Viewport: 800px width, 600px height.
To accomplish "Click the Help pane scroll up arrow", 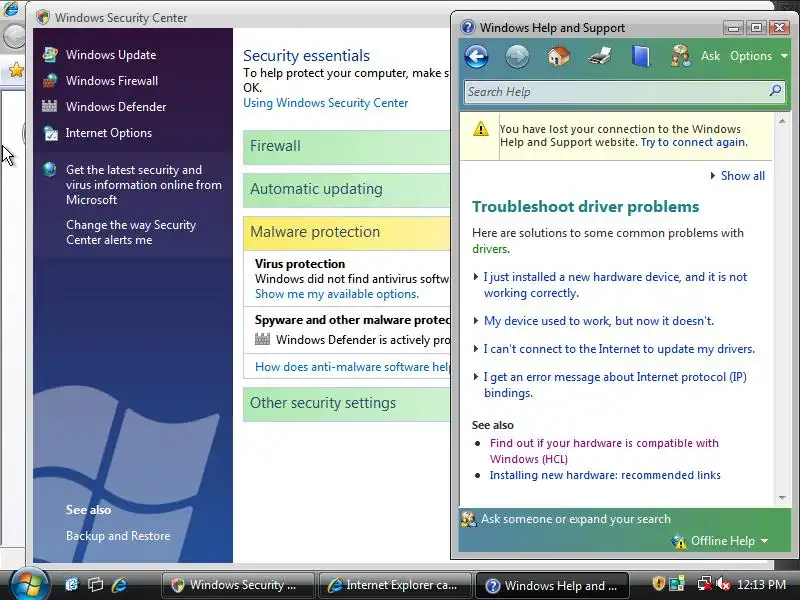I will (782, 121).
